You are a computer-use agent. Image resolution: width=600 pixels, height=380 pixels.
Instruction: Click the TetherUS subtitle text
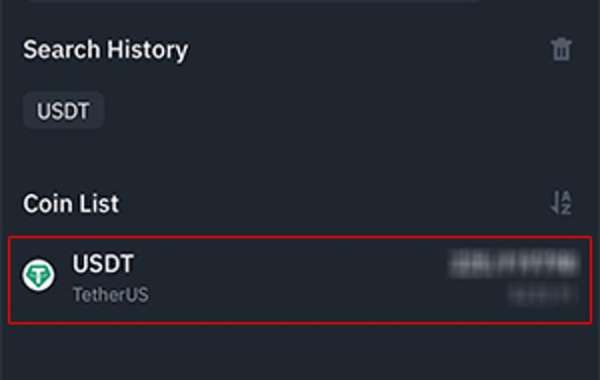point(111,295)
